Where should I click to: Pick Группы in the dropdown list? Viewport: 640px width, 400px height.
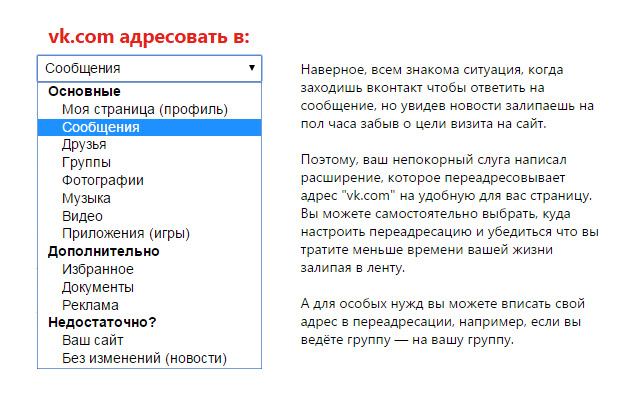[149, 162]
